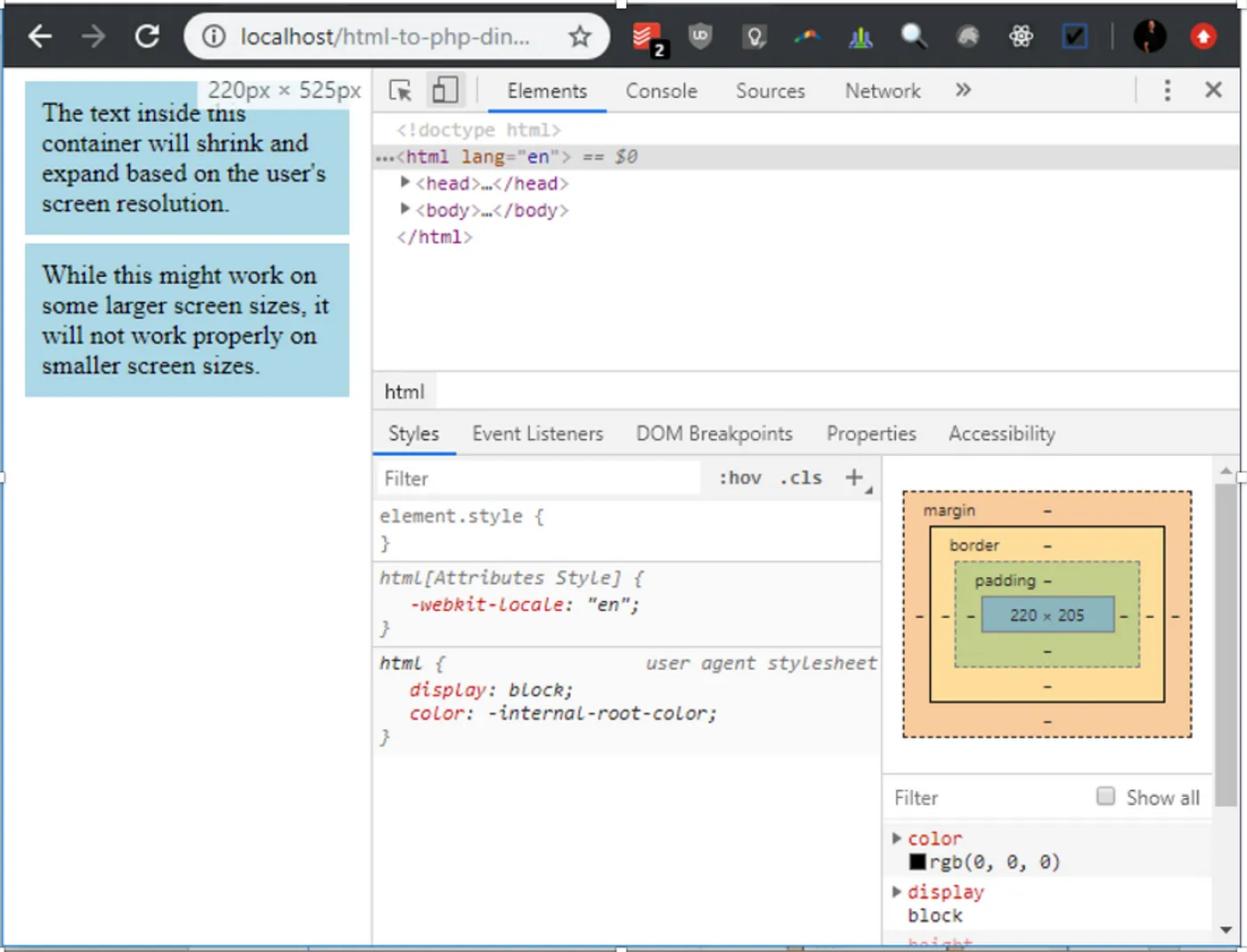1247x952 pixels.
Task: Show more DevTools tabs chevron
Action: pos(963,90)
